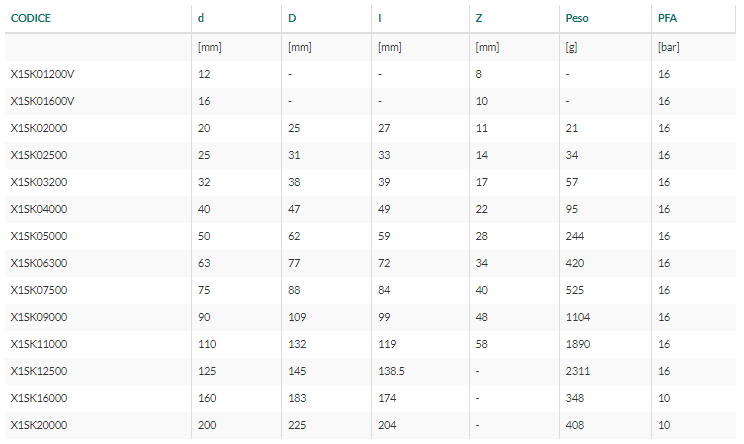Click the 138.5 length value cell
This screenshot has height=444, width=744.
[x=393, y=371]
